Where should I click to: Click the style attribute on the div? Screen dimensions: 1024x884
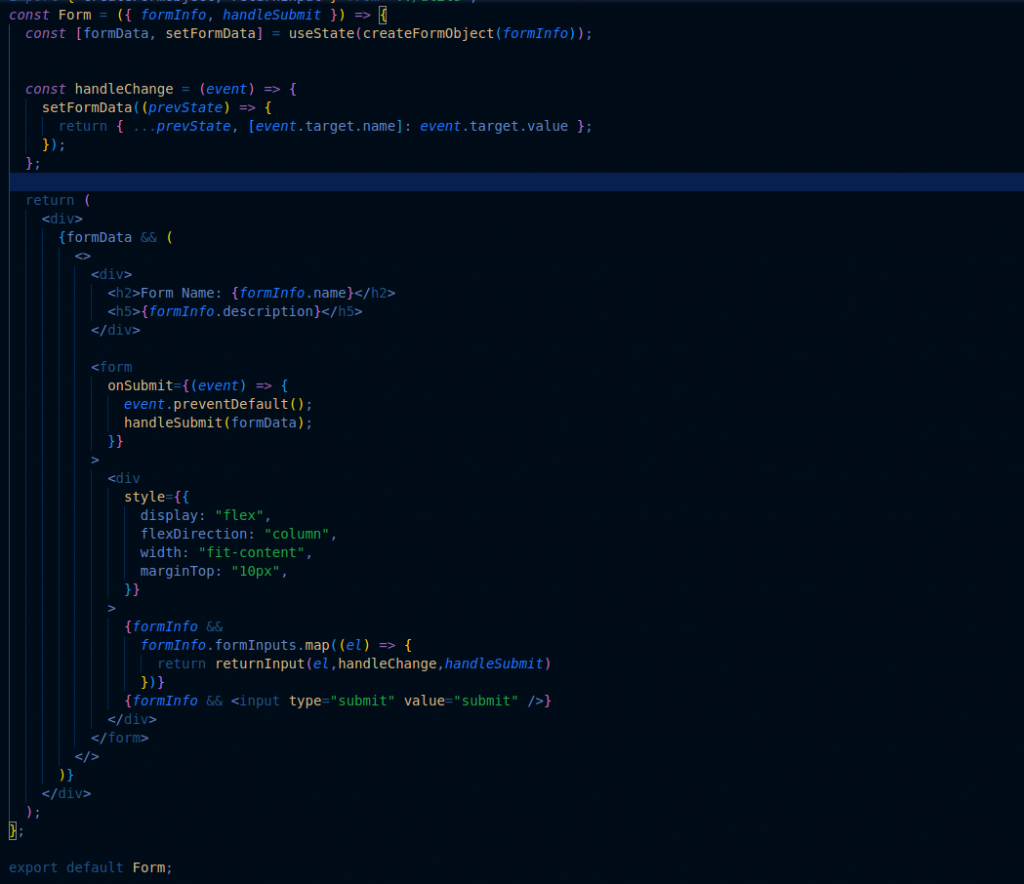(144, 497)
